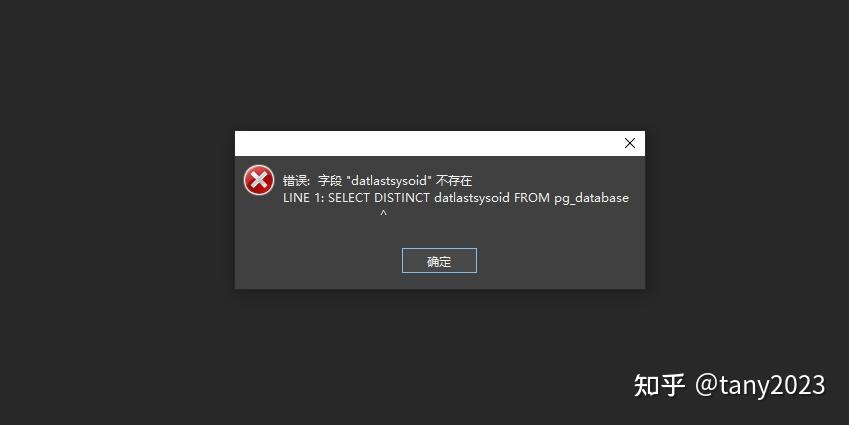
Task: Click the @tany2023 watermark handle
Action: click(x=760, y=385)
